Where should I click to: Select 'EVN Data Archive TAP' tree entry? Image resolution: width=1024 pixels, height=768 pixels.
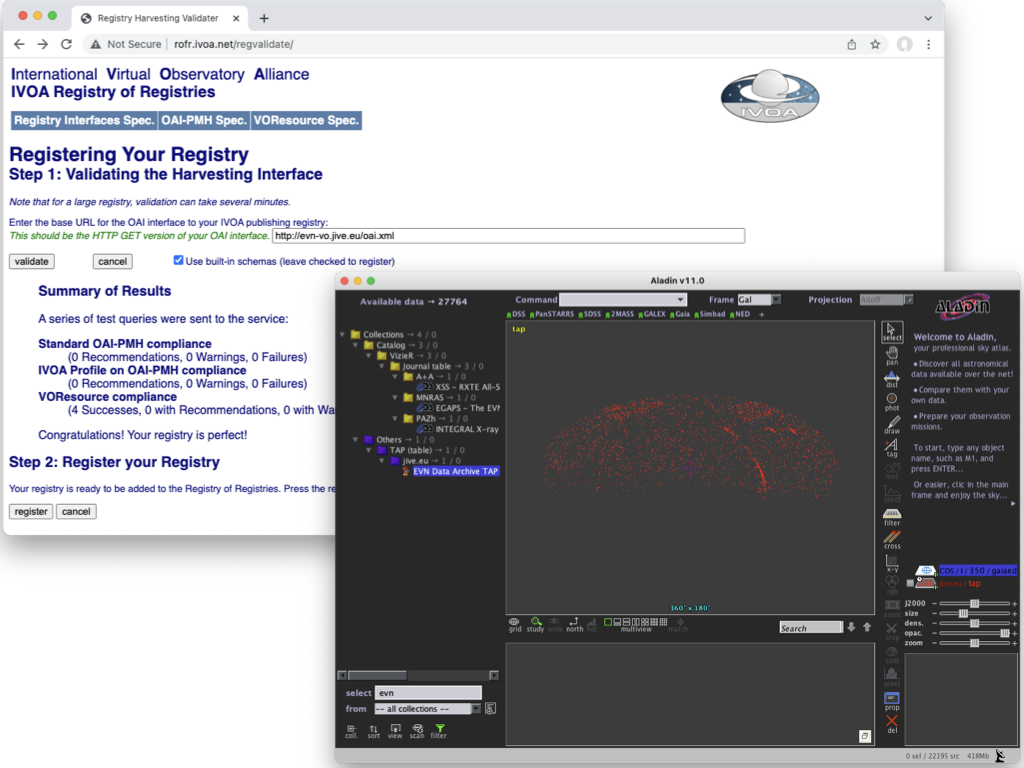point(455,471)
